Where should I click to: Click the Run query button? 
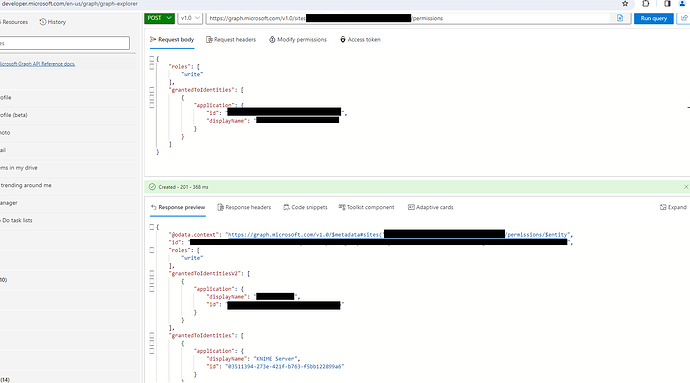pyautogui.click(x=653, y=18)
